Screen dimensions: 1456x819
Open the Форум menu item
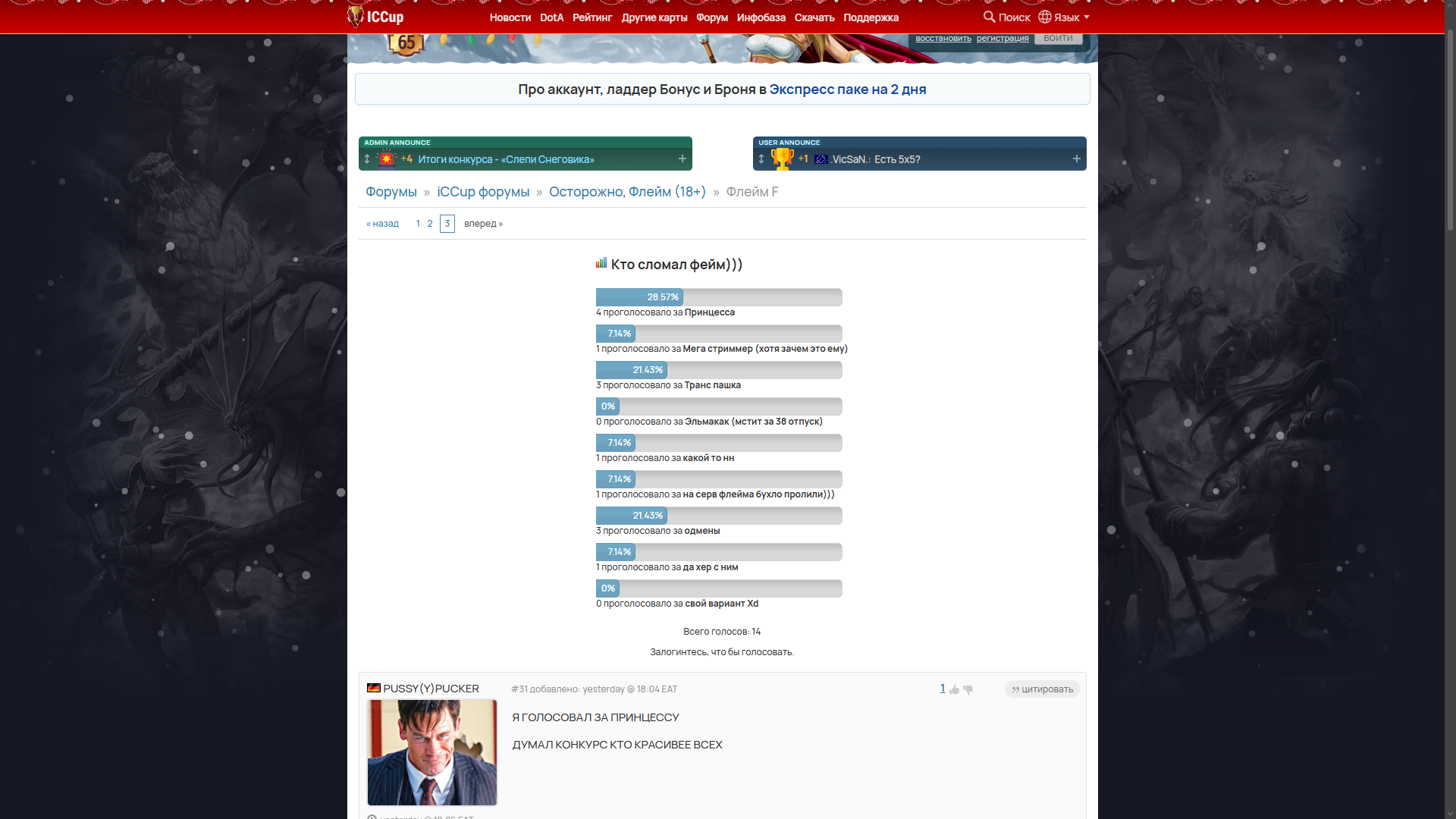pos(712,17)
